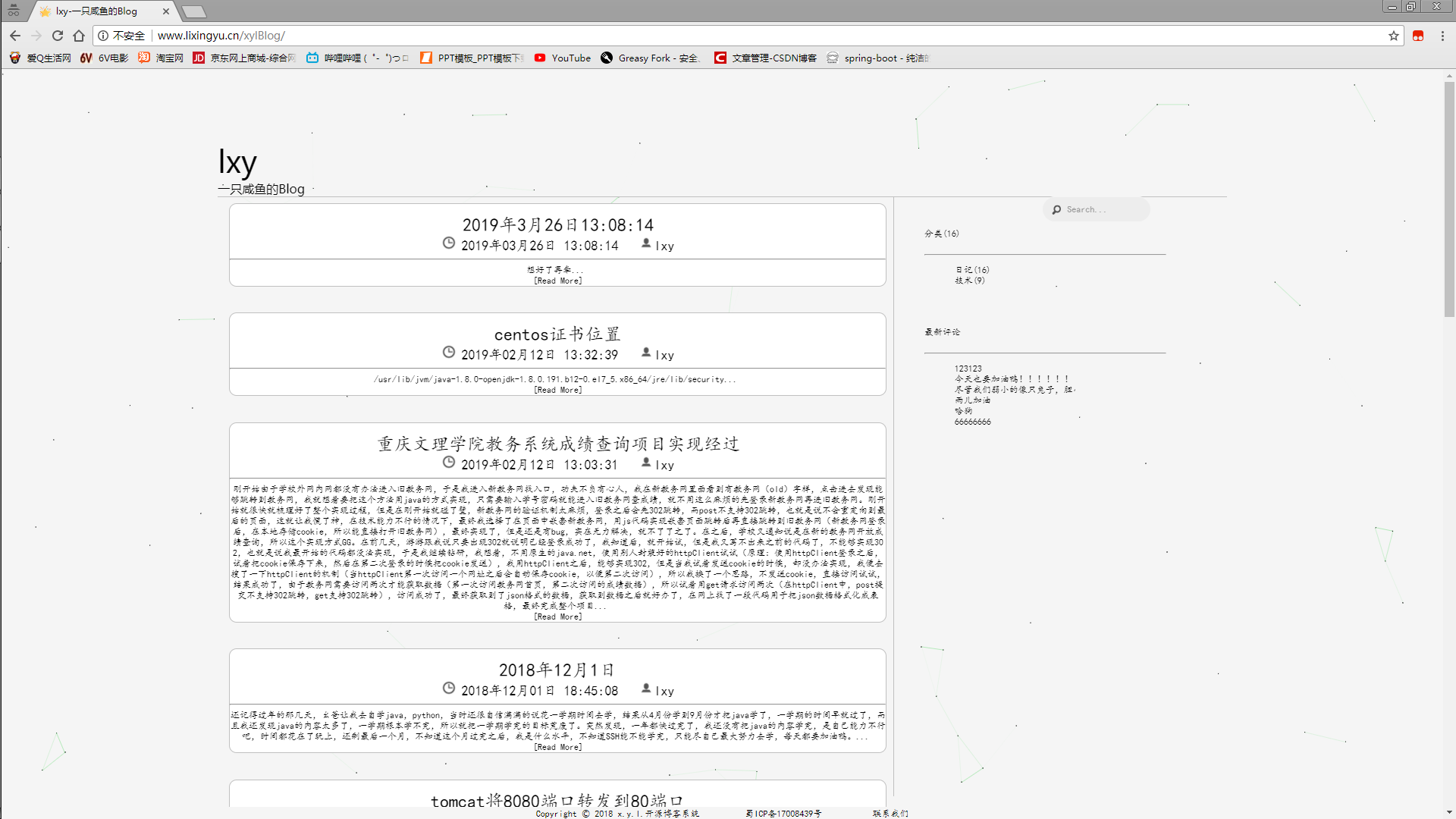Open the YouTube bookmark
Screen dimensions: 1456x819
(563, 58)
